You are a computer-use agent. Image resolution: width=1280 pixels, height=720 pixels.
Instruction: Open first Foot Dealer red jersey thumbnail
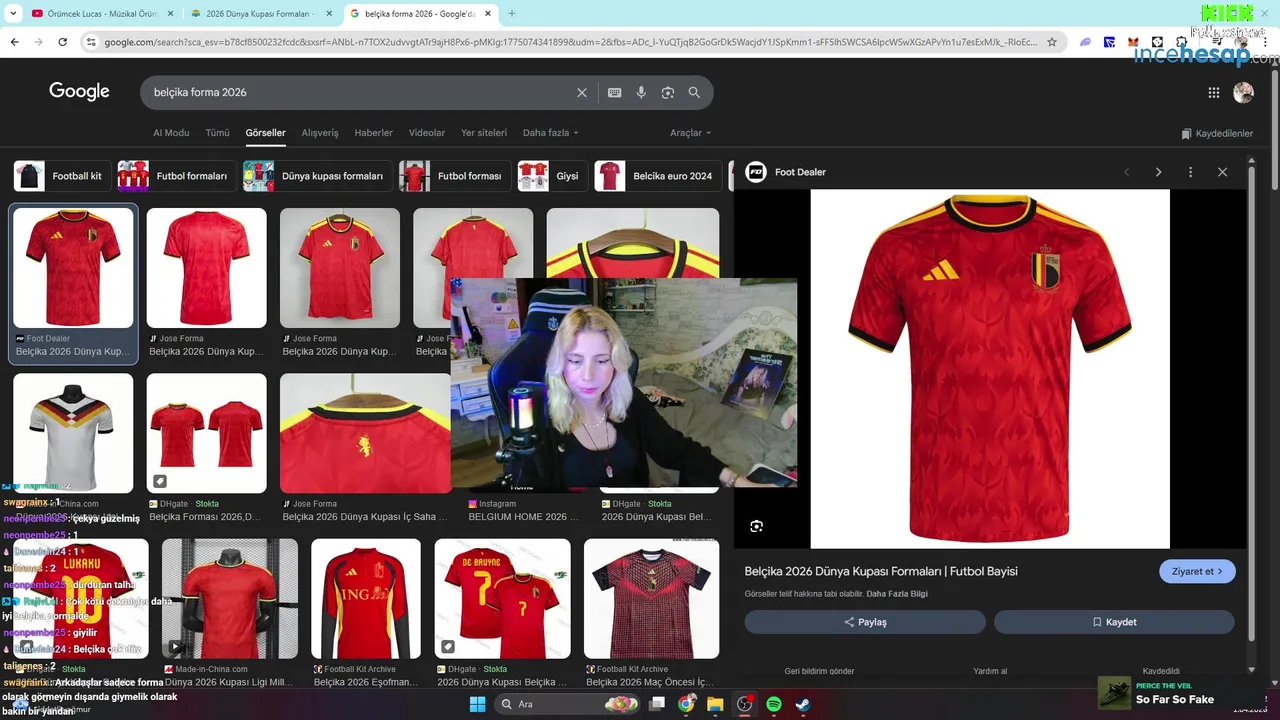pyautogui.click(x=73, y=268)
